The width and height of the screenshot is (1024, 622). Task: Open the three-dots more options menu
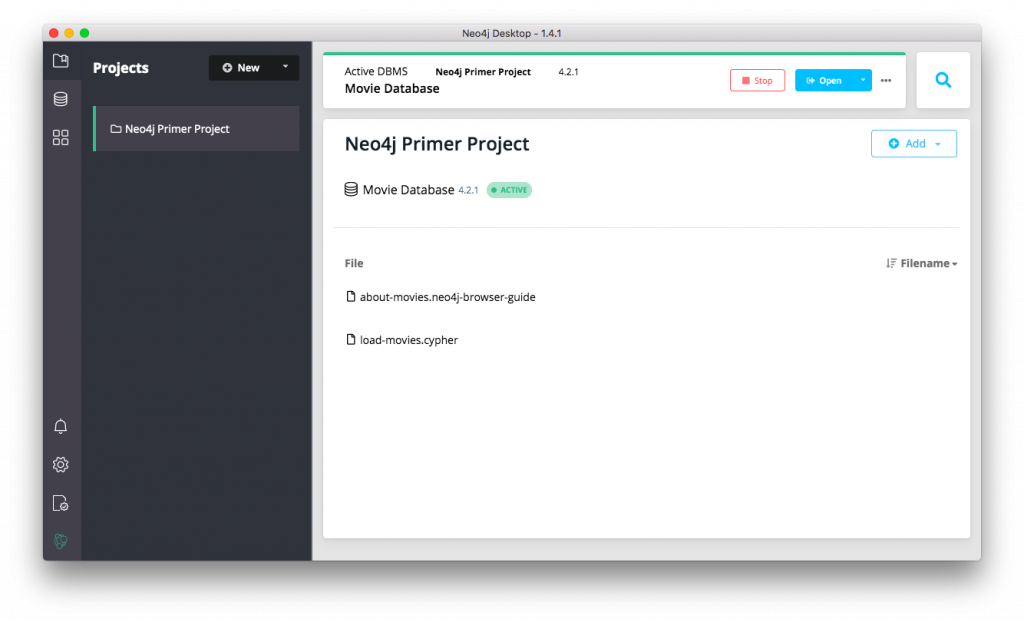(886, 81)
